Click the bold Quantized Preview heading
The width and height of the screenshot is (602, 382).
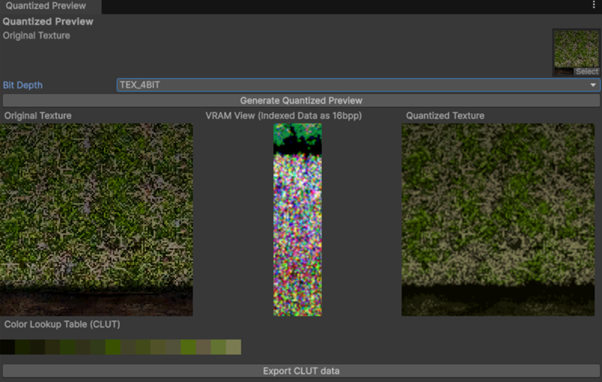coord(48,21)
